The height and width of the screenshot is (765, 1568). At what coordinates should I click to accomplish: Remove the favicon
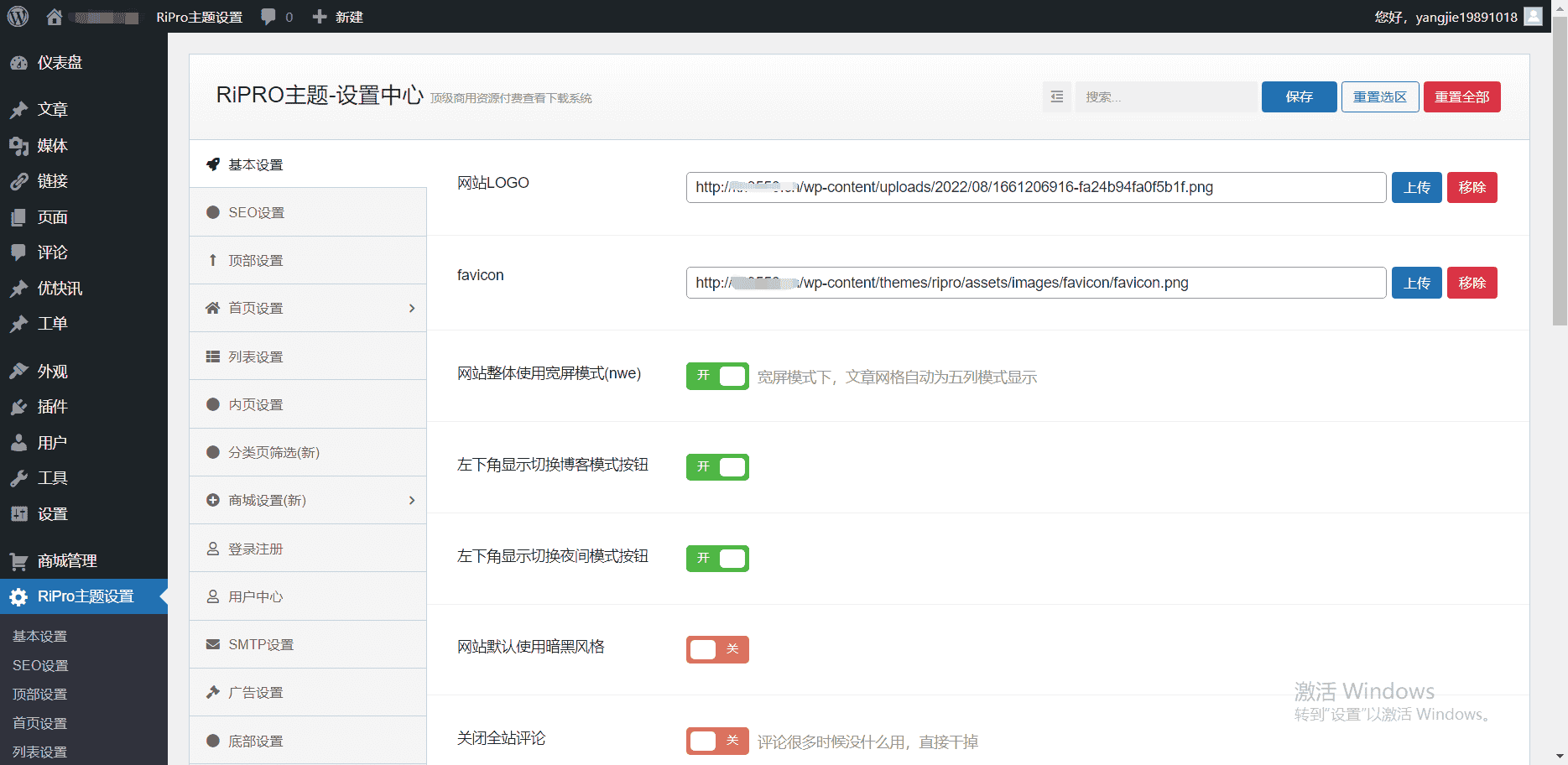tap(1472, 283)
